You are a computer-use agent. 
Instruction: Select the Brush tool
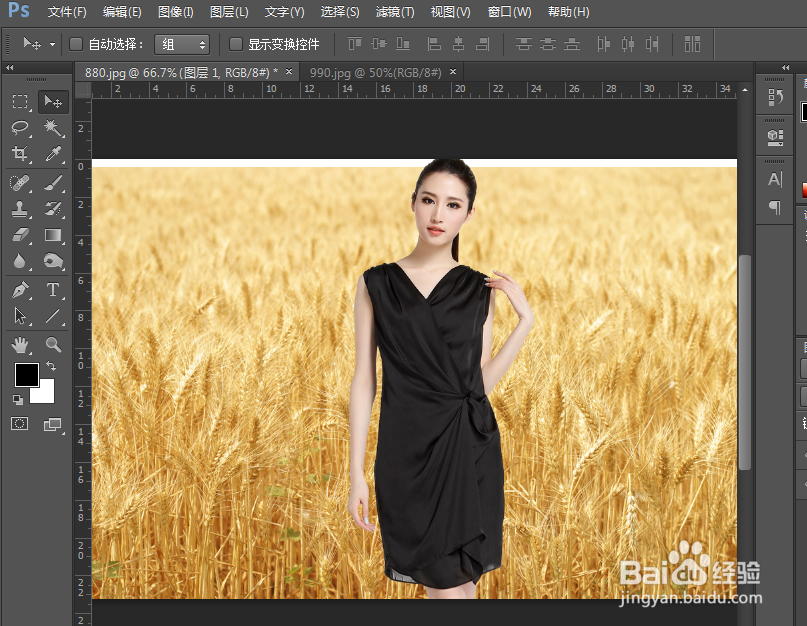pyautogui.click(x=53, y=182)
